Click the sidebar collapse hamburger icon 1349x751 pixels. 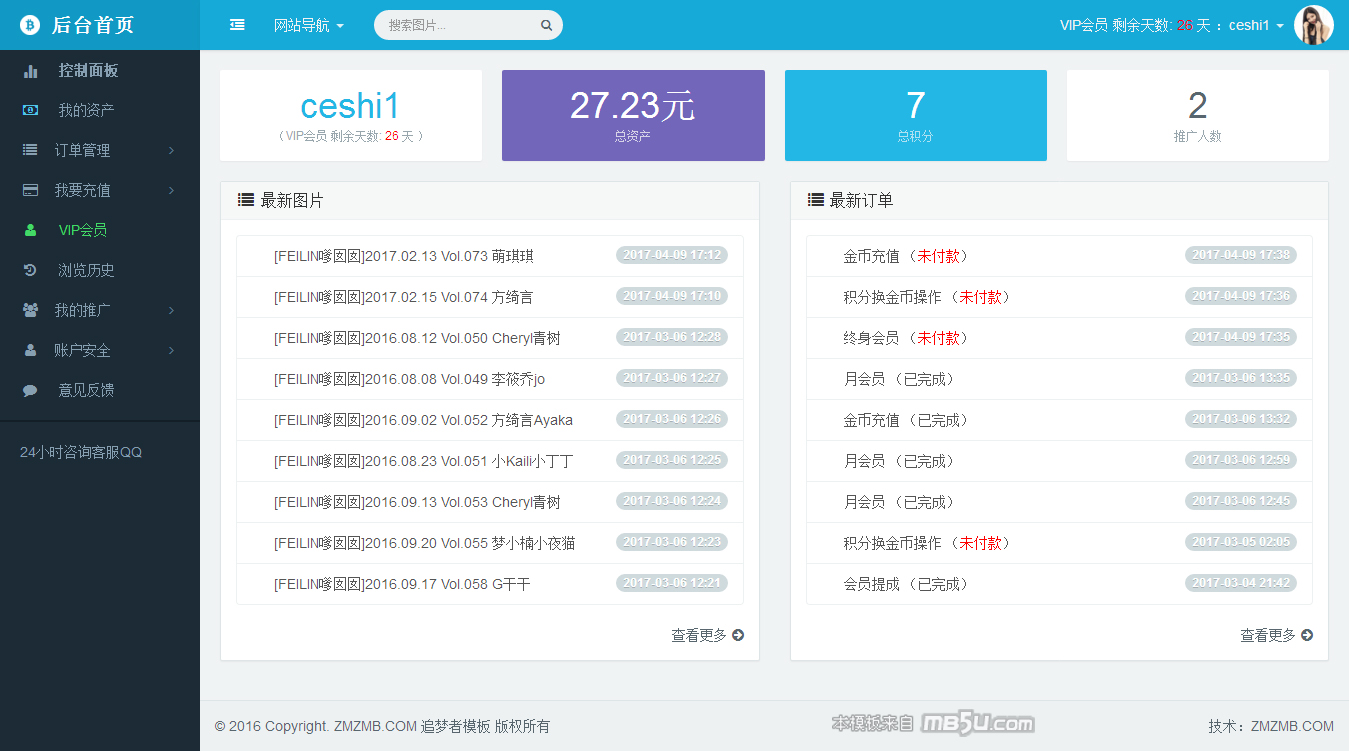(237, 25)
